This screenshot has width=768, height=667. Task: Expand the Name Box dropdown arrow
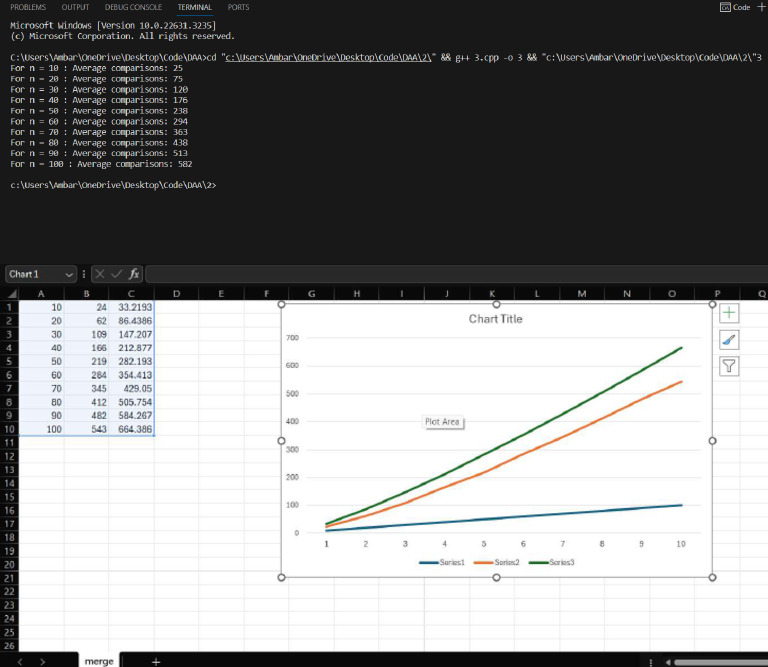tap(69, 274)
